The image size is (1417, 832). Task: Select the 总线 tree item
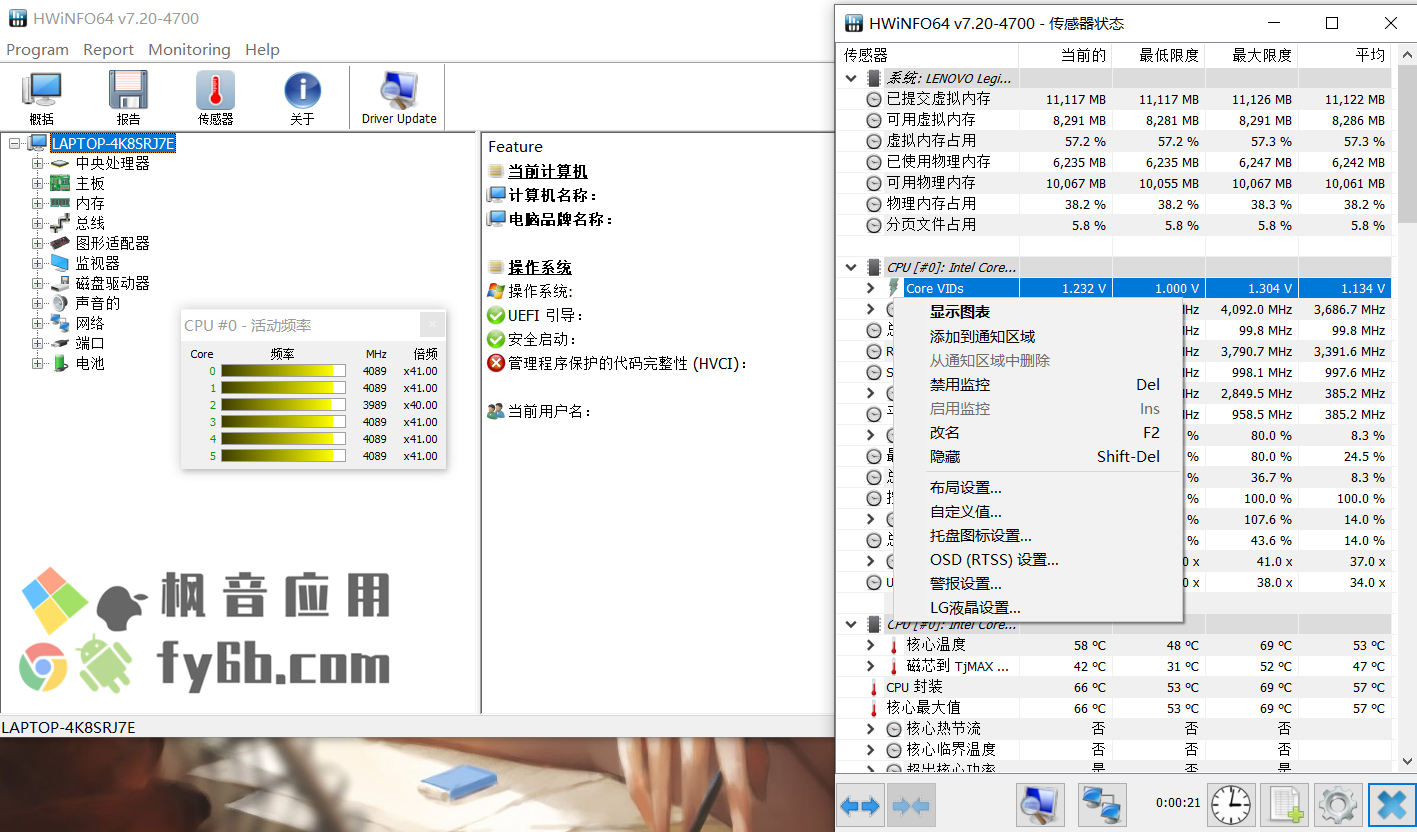[x=90, y=223]
